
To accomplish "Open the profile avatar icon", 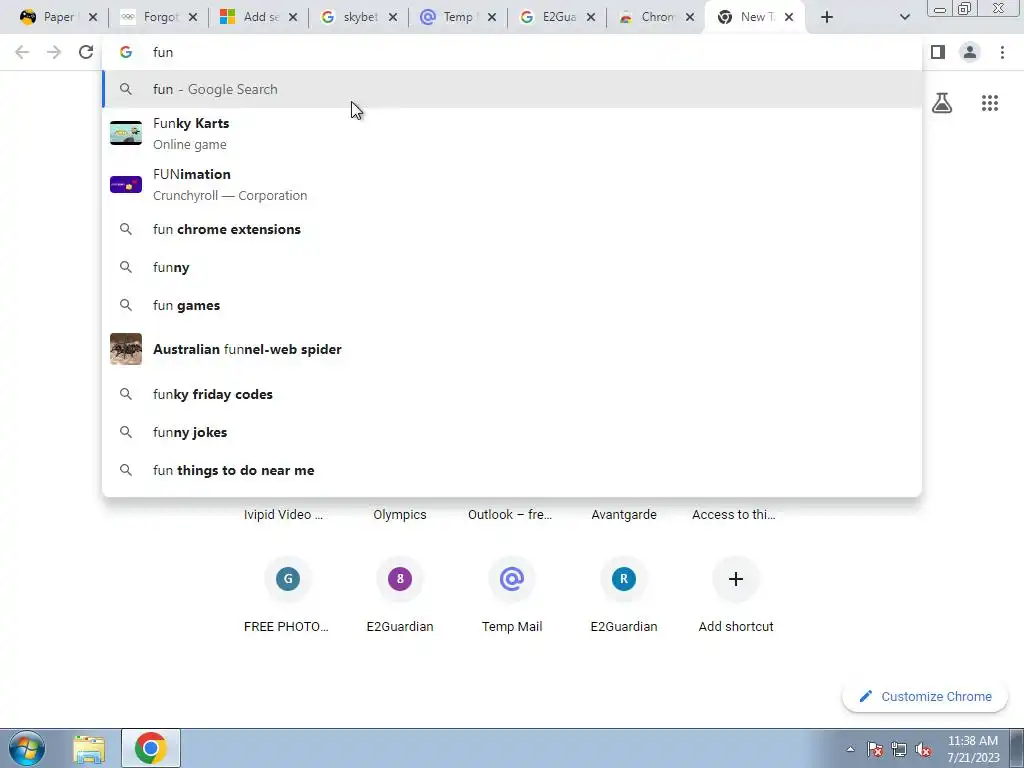I will 970,52.
